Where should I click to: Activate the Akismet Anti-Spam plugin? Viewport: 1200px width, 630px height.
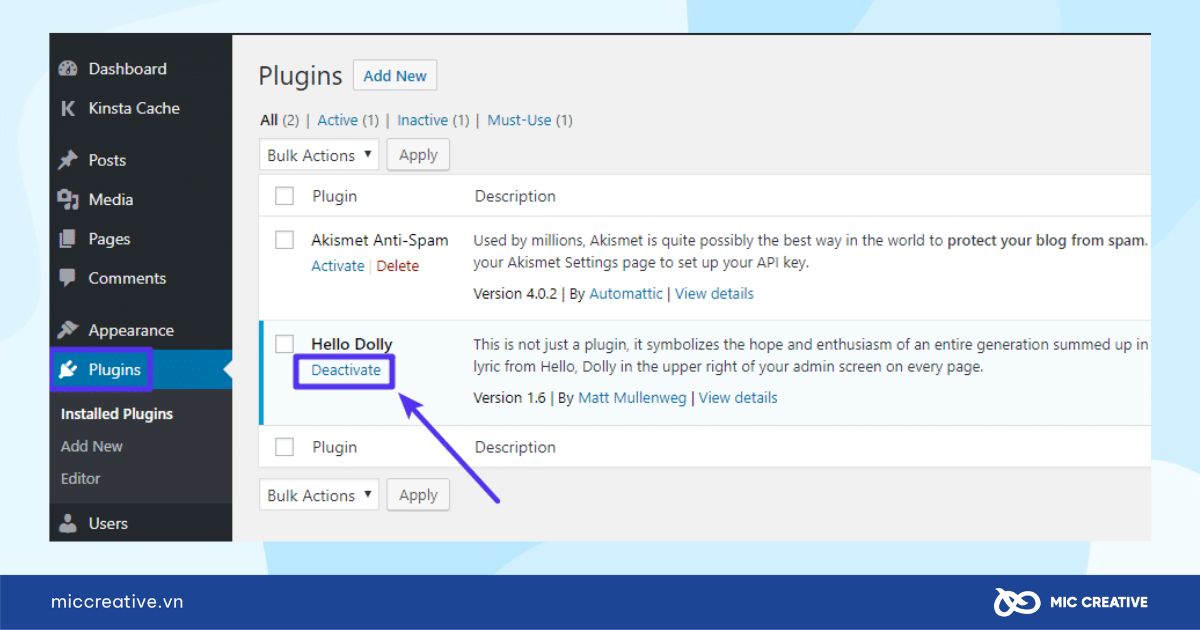(338, 266)
